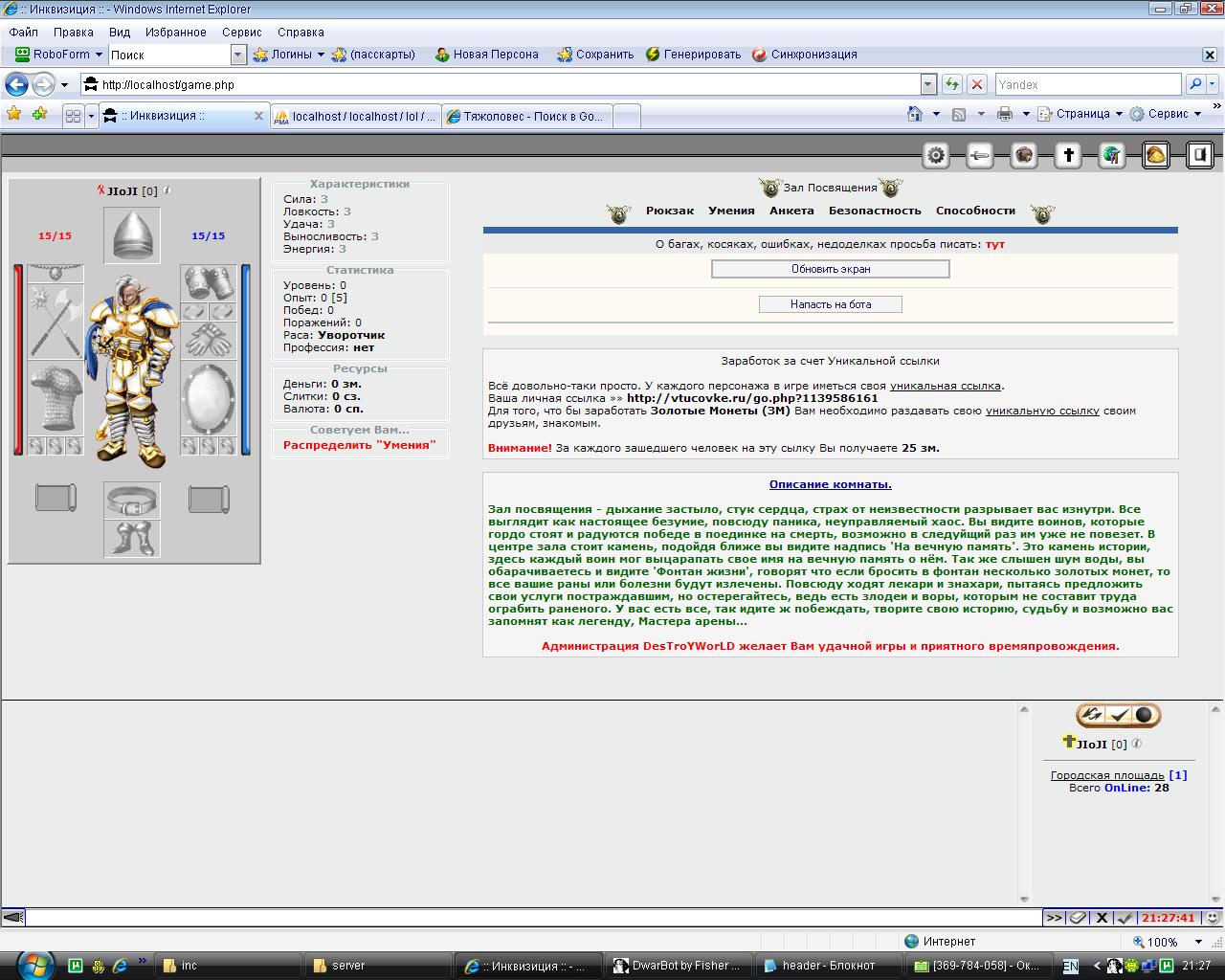The width and height of the screenshot is (1225, 980).
Task: Switch to Тяжеловес search tab
Action: point(526,116)
